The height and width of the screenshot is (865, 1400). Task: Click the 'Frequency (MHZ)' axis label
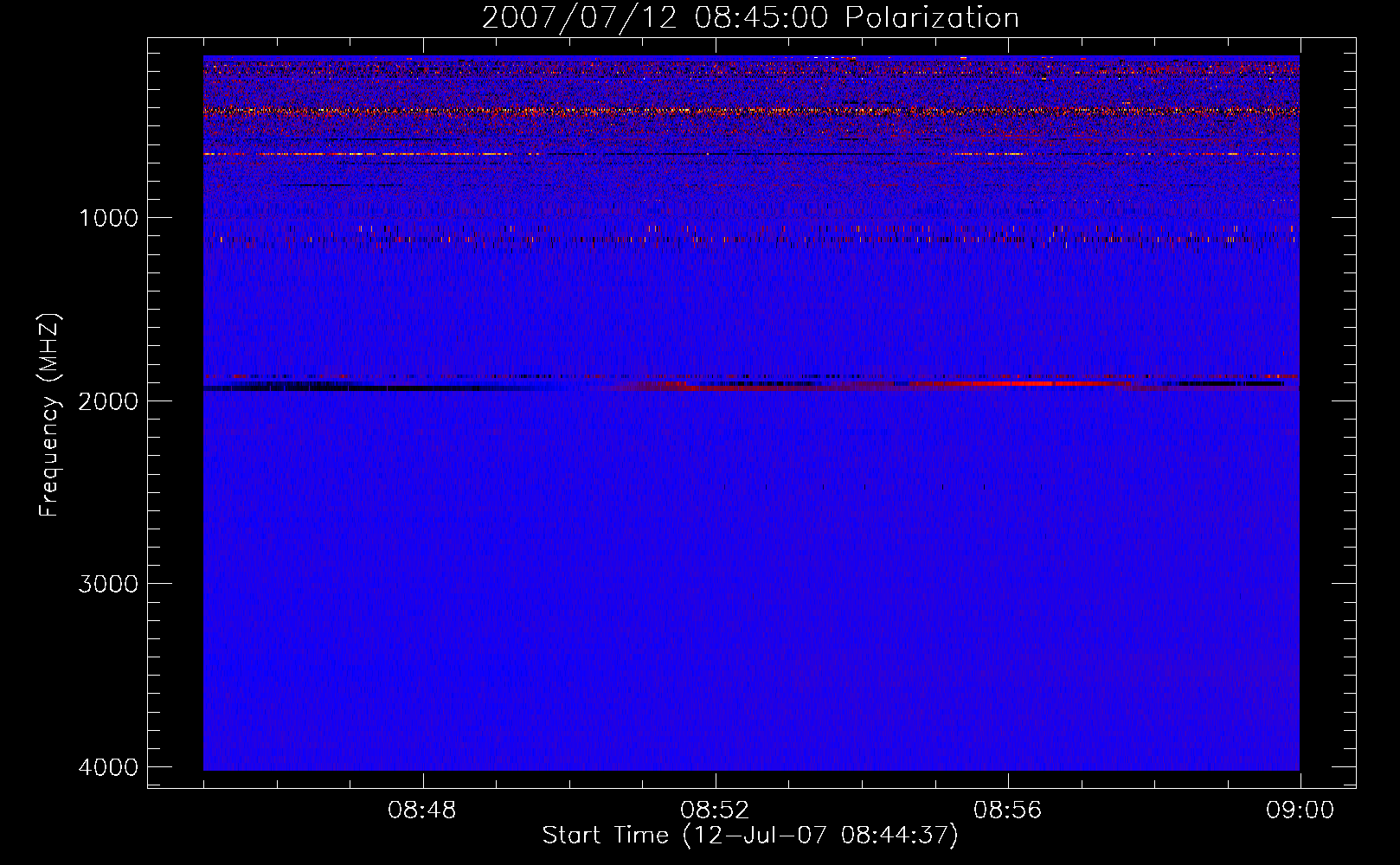click(x=49, y=415)
